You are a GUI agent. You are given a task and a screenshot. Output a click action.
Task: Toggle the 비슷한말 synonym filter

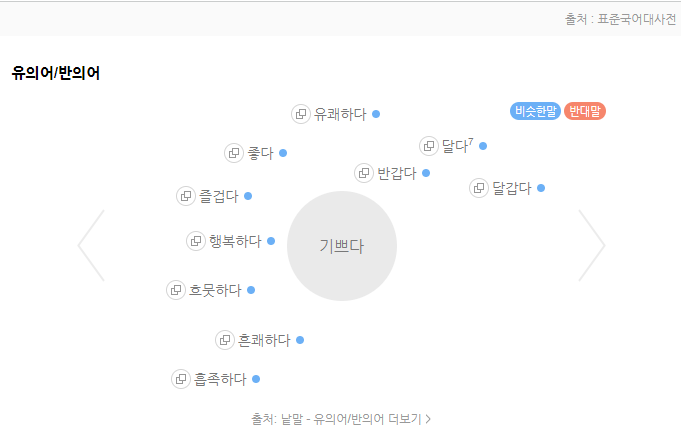click(x=535, y=112)
